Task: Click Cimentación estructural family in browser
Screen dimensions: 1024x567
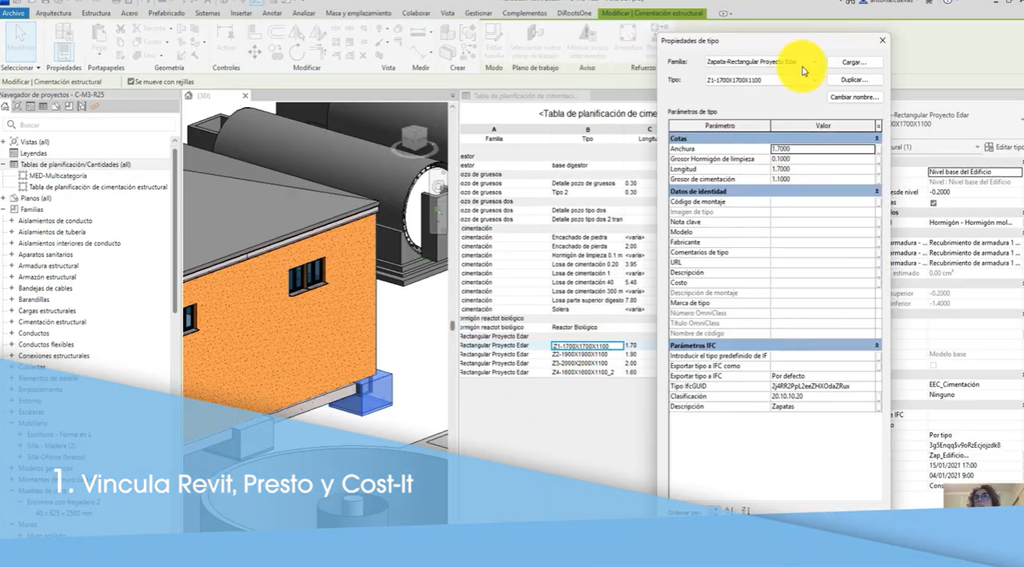Action: click(52, 322)
